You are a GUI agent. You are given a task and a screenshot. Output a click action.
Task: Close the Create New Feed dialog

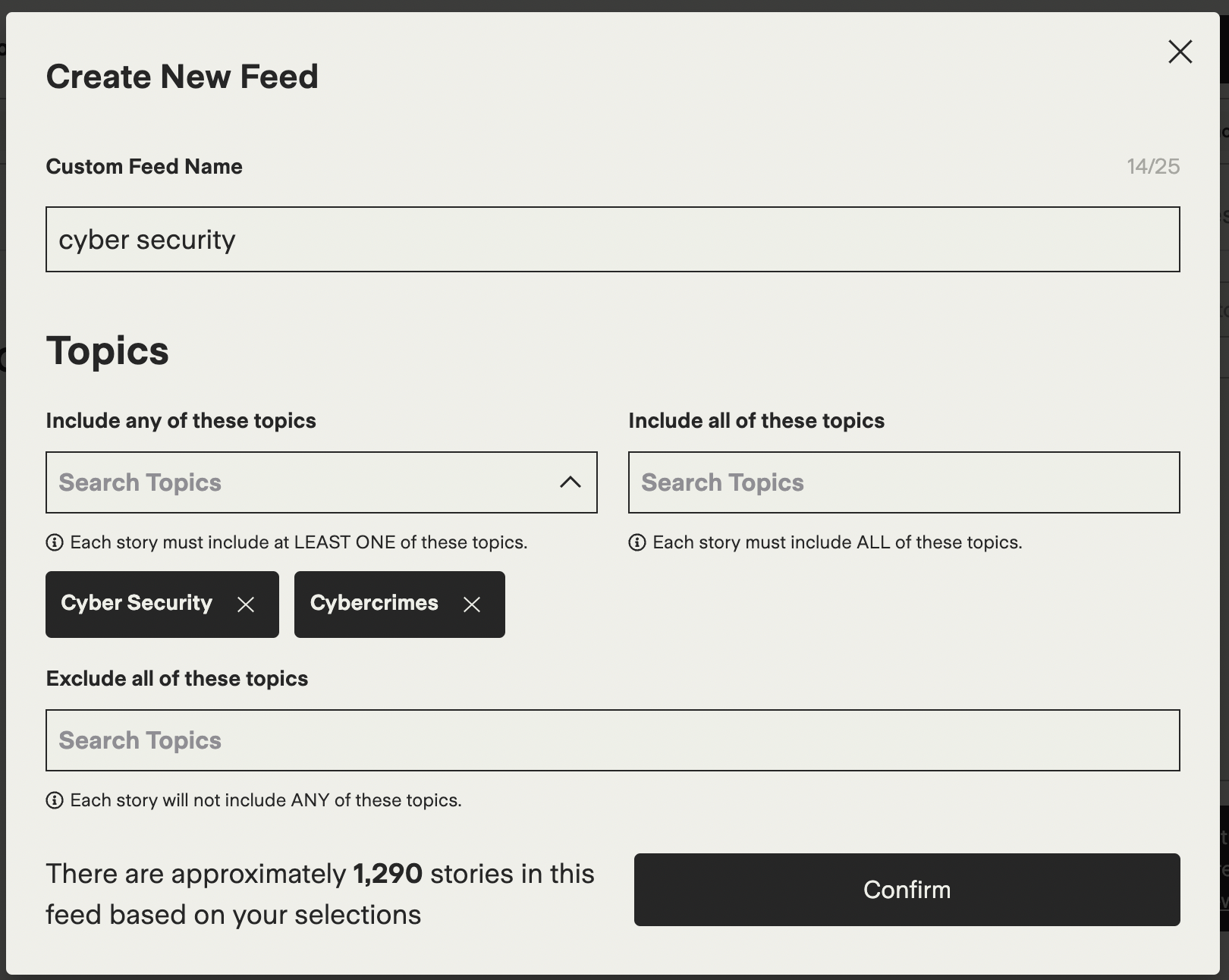1180,52
